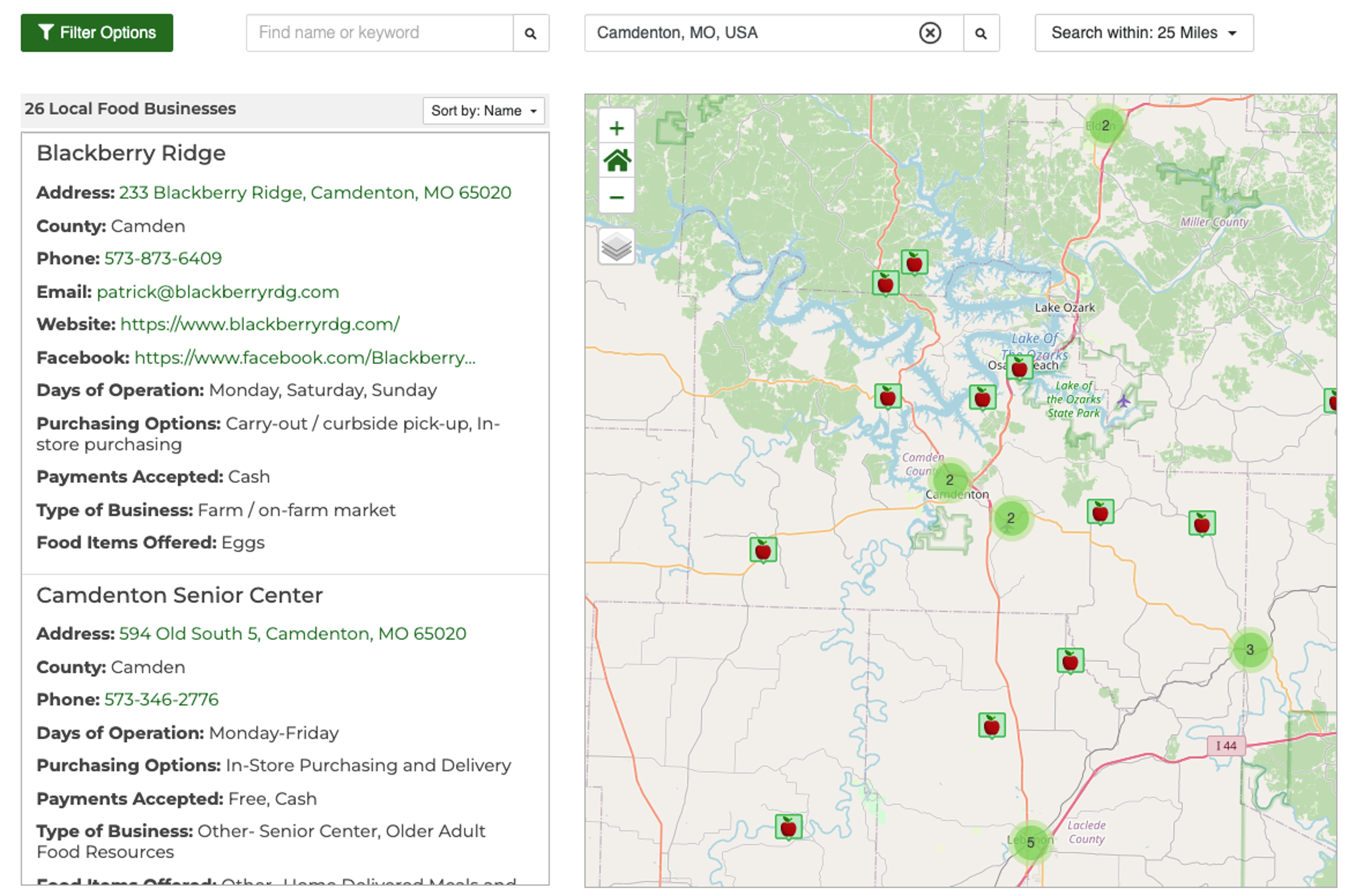Open the Blackberry Ridge website link
The width and height of the screenshot is (1349, 896).
pyautogui.click(x=259, y=324)
